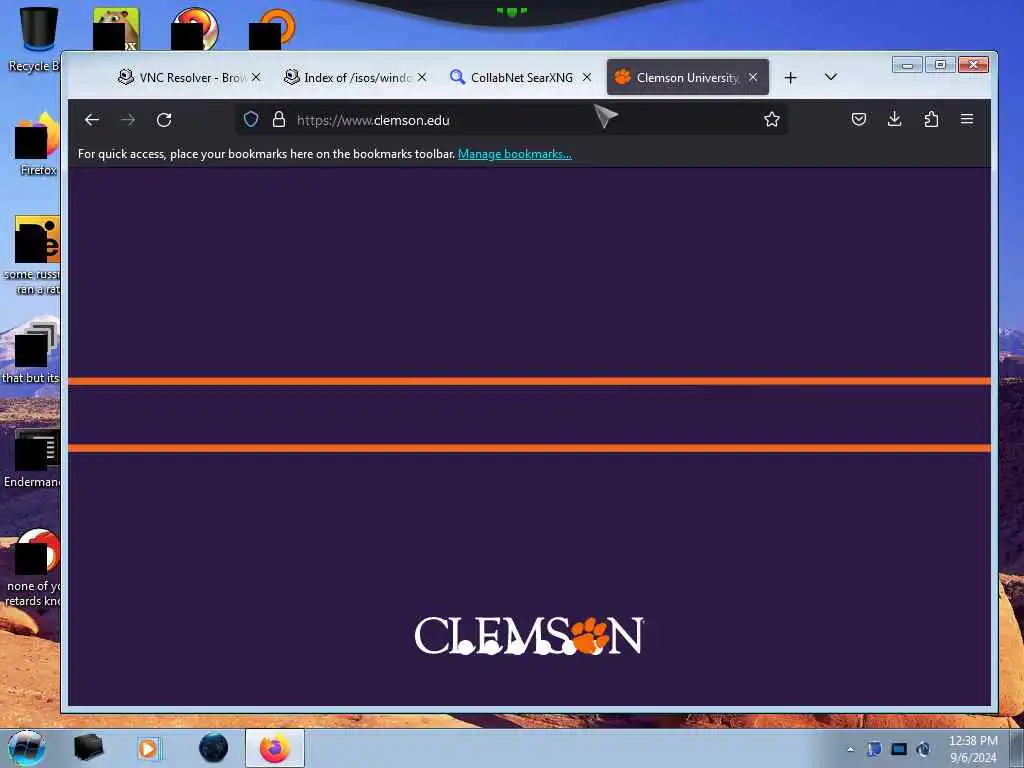Open the Downloads panel
This screenshot has width=1024, height=768.
[x=895, y=120]
